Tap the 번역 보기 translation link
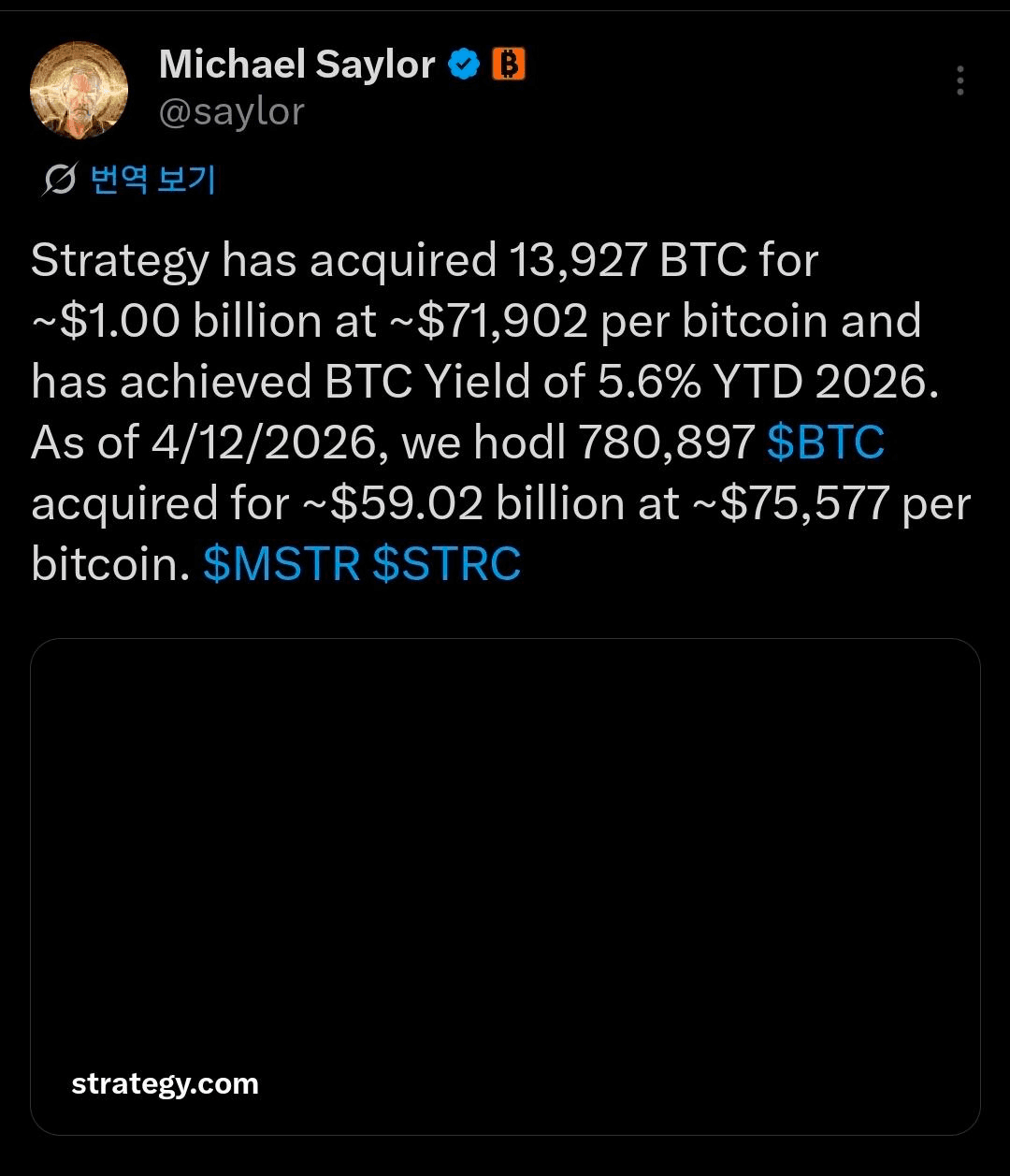The image size is (1010, 1176). pos(153,179)
